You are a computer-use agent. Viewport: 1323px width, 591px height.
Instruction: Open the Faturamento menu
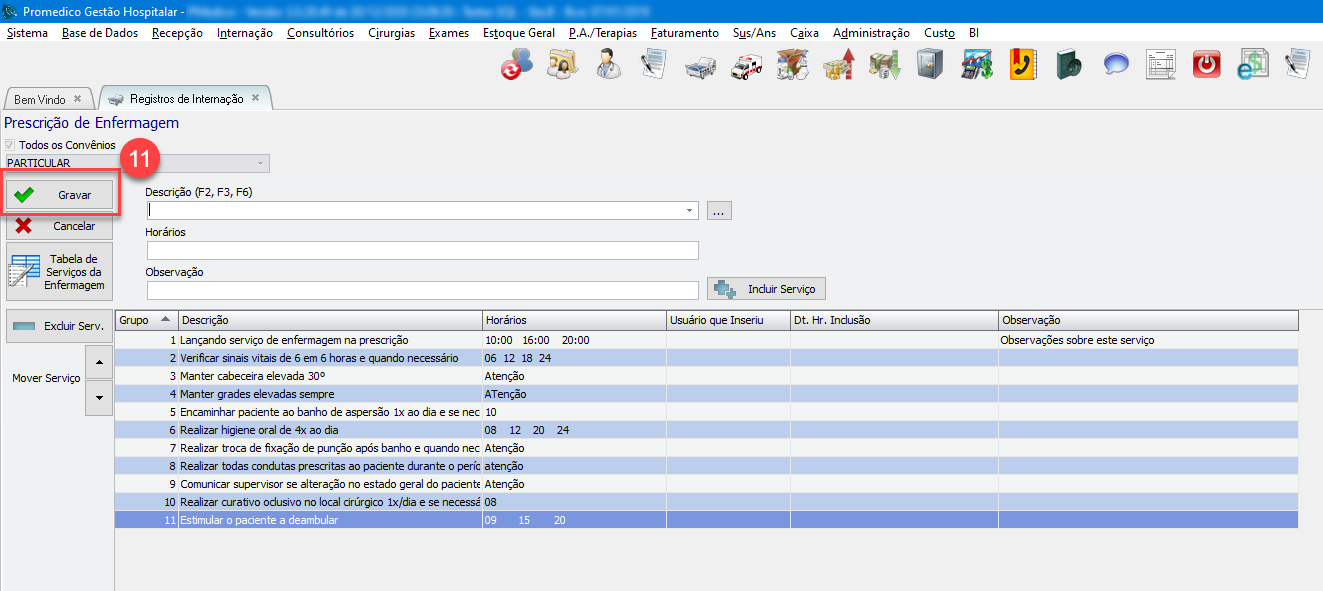(x=684, y=33)
